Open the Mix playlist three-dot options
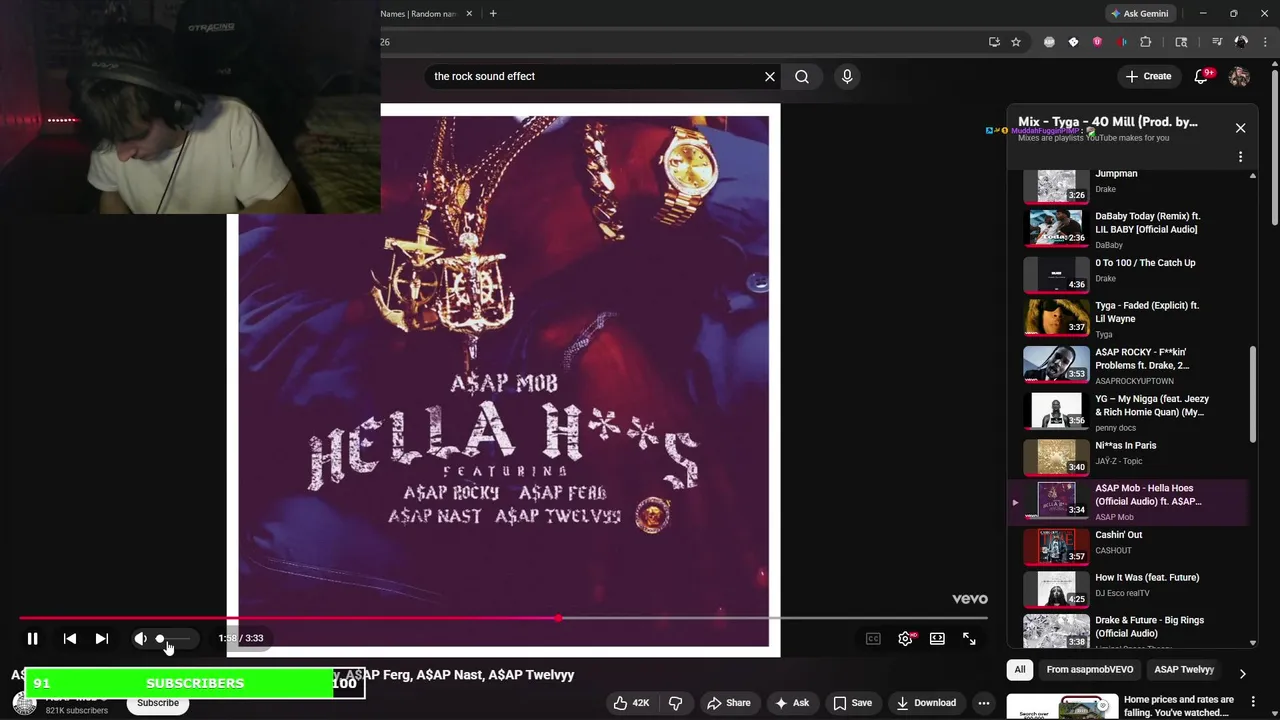This screenshot has width=1280, height=720. pyautogui.click(x=1240, y=157)
